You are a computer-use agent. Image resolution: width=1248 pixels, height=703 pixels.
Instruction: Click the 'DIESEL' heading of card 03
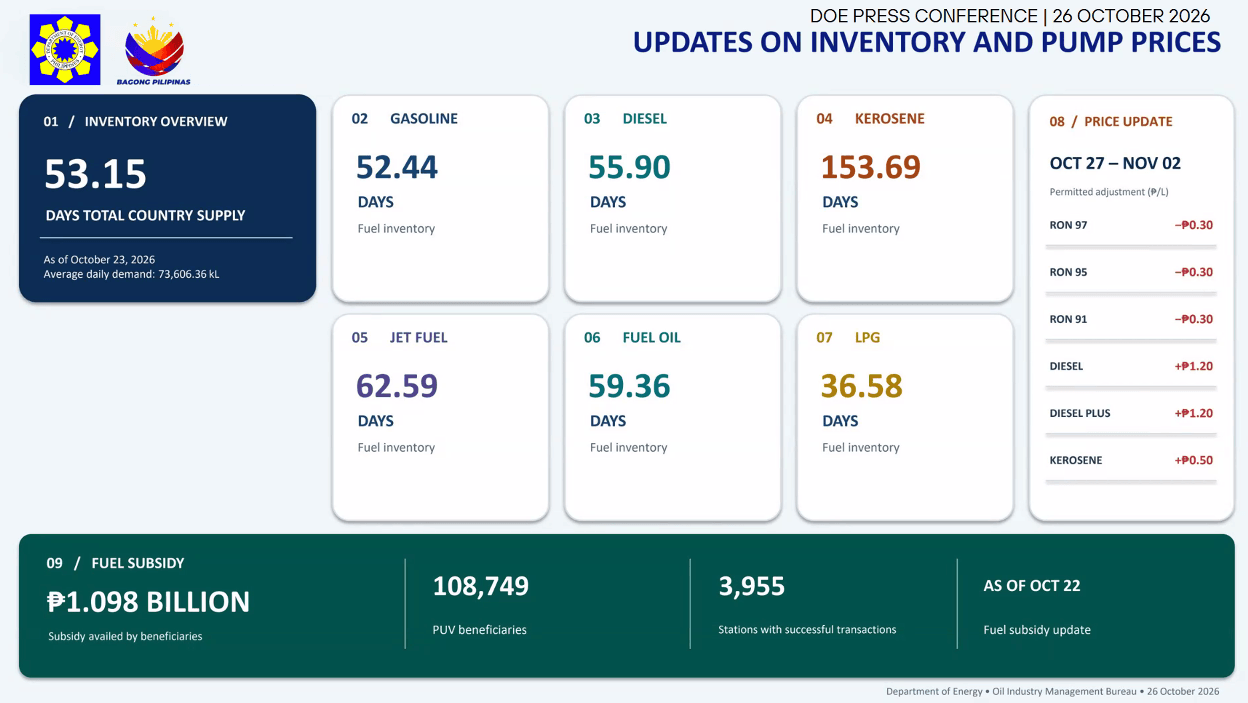tap(645, 118)
